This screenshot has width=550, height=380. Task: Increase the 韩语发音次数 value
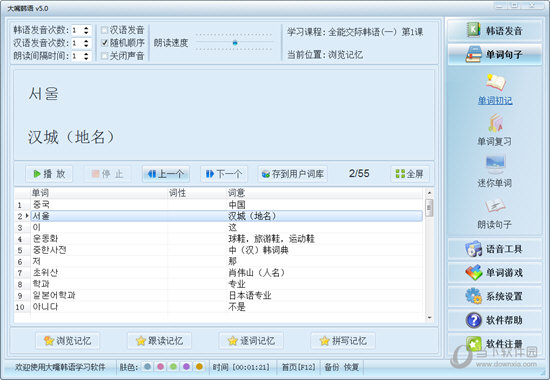[86, 28]
